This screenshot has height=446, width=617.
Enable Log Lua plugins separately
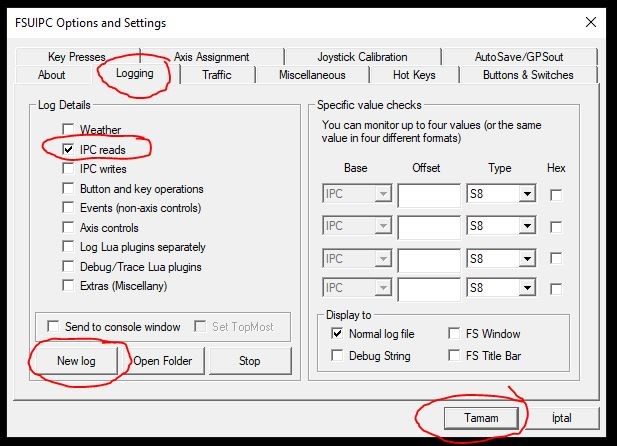pyautogui.click(x=68, y=246)
